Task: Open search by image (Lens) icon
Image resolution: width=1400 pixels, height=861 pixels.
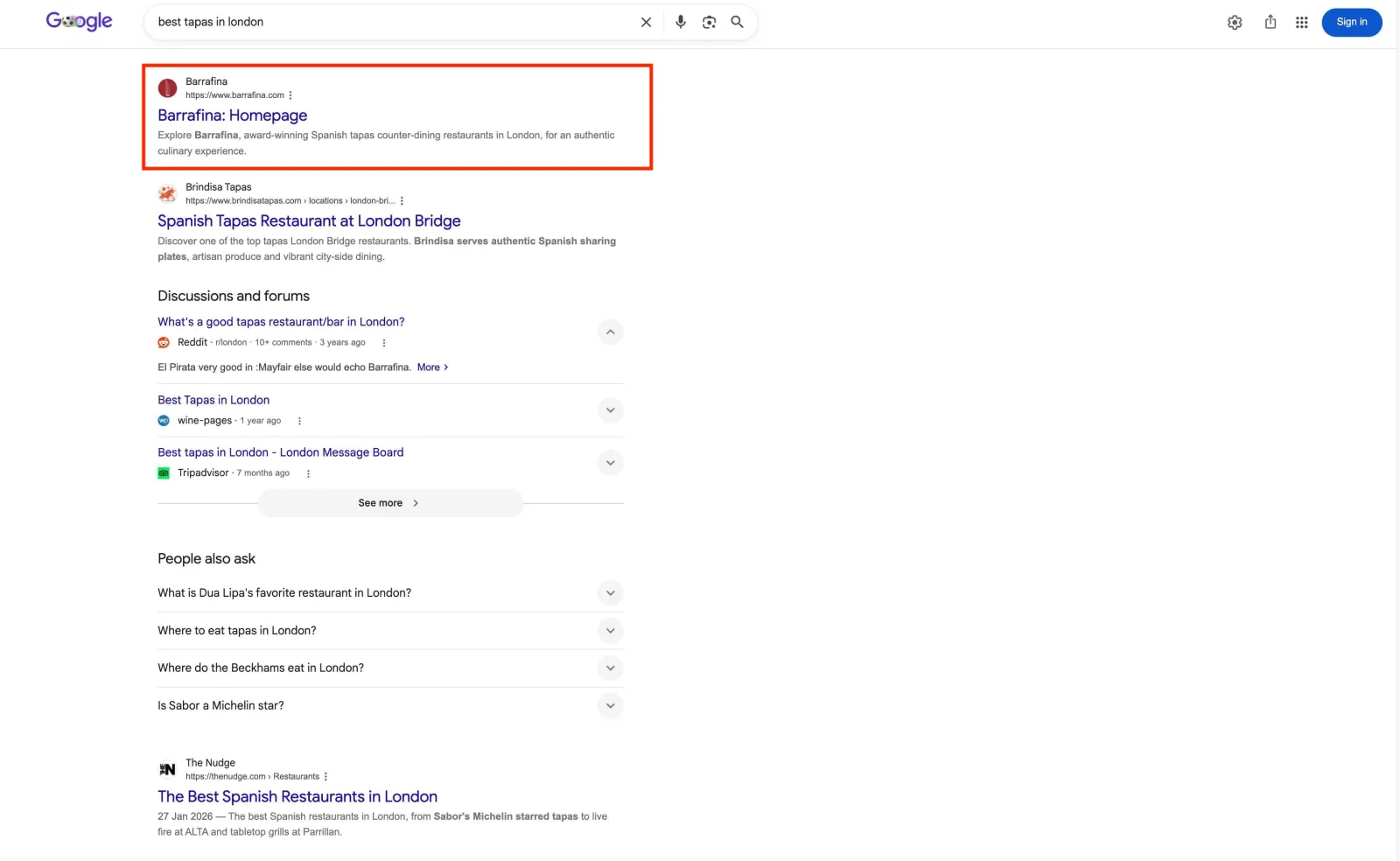Action: tap(709, 22)
